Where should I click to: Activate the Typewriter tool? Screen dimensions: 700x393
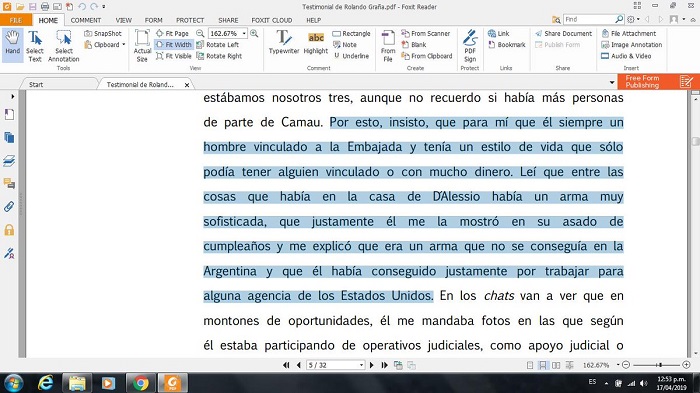pyautogui.click(x=284, y=42)
